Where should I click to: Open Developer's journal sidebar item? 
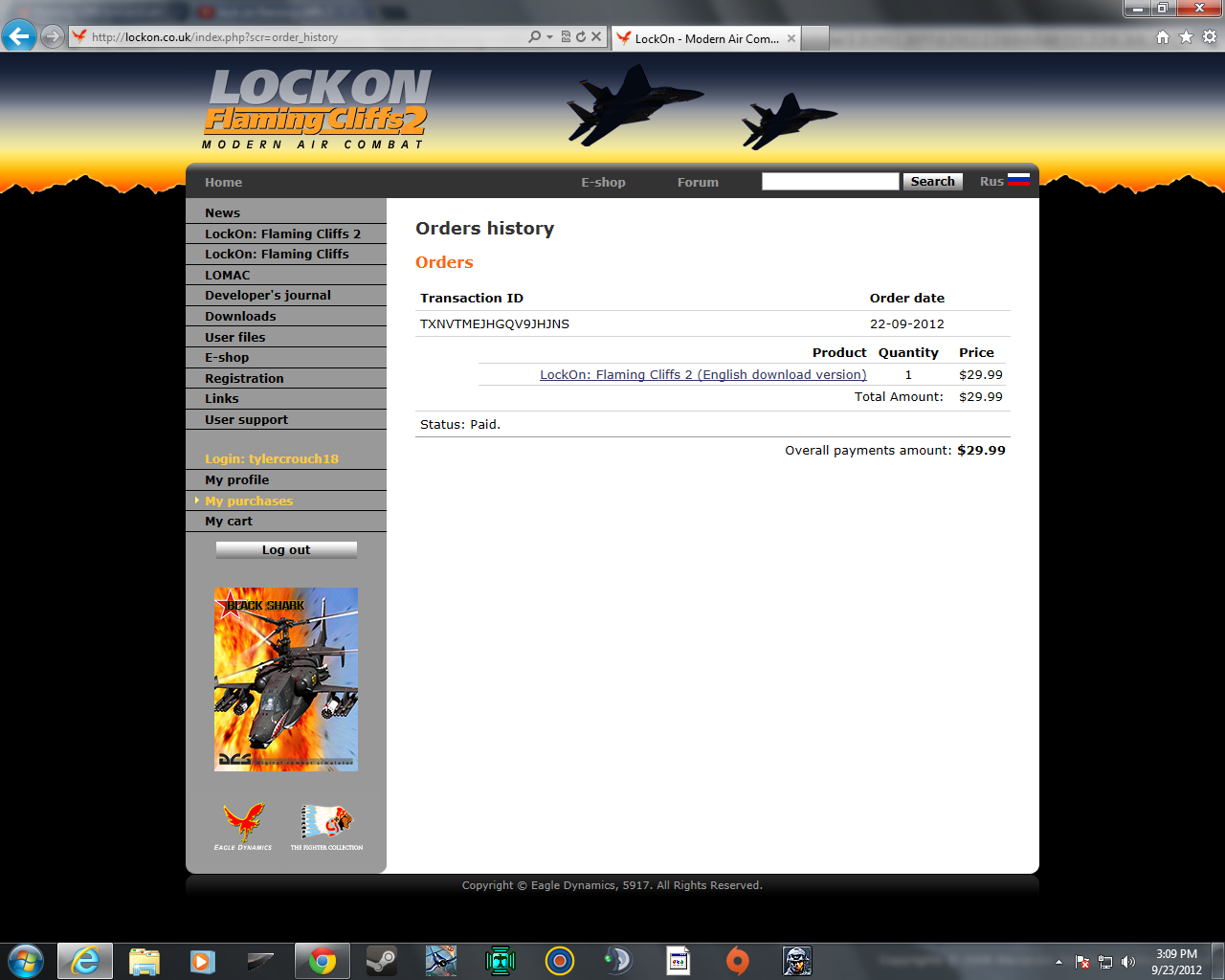click(x=268, y=295)
